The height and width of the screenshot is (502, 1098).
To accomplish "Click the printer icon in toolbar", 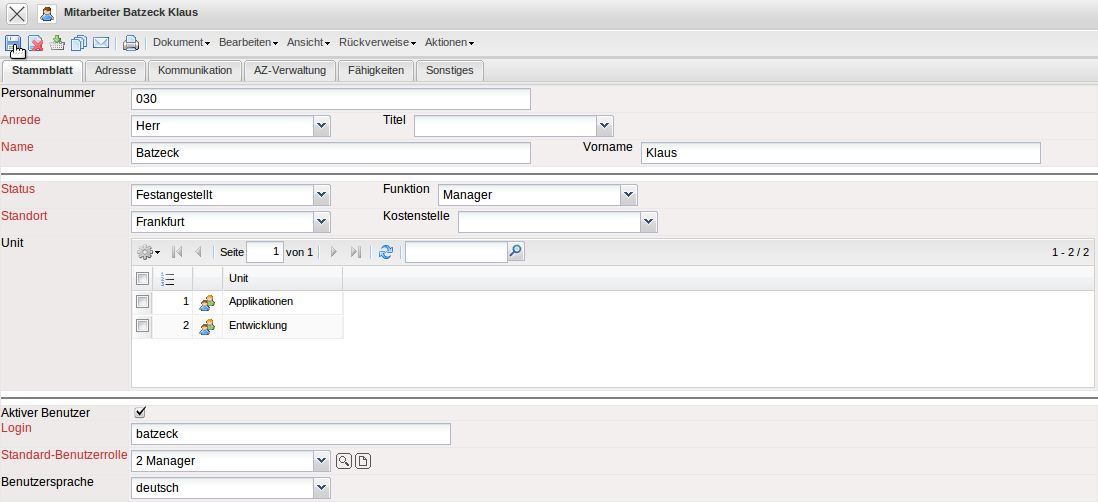I will [130, 42].
